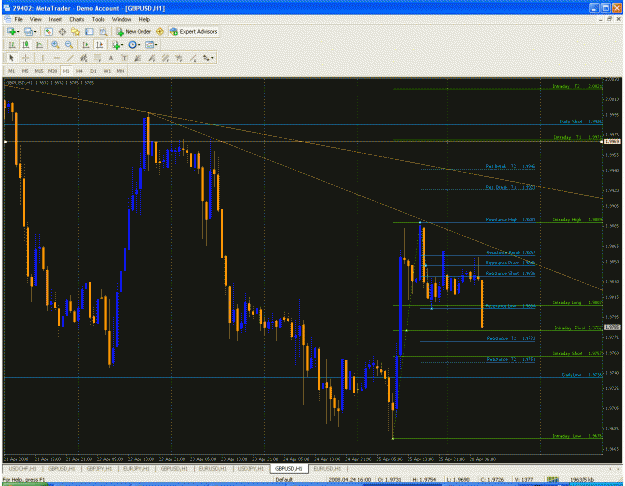Pick the trendline drawing tool
Viewport: 625px width, 486px height.
pos(70,58)
